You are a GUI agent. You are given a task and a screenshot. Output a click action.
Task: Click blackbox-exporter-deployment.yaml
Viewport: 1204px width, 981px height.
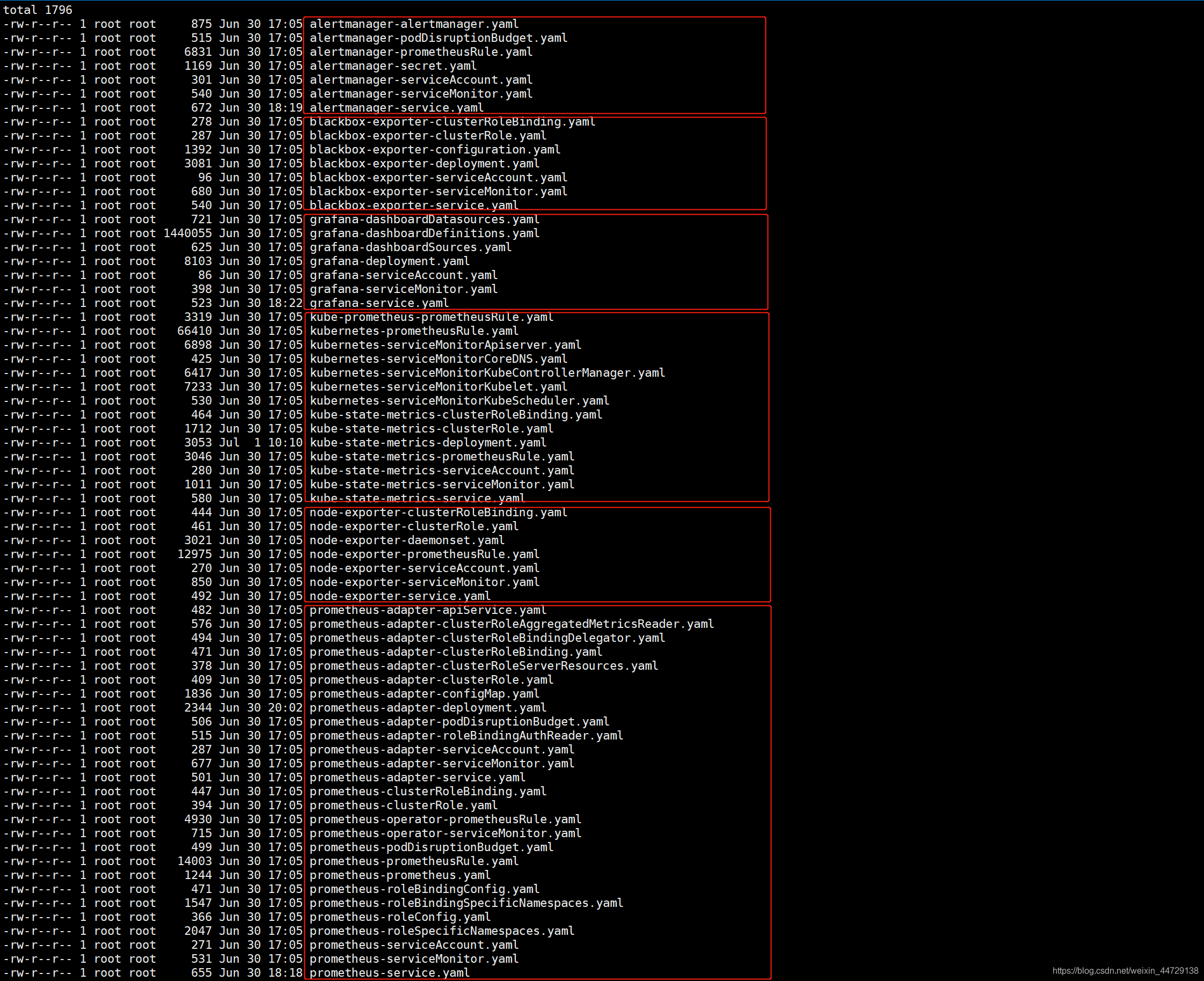coord(424,163)
